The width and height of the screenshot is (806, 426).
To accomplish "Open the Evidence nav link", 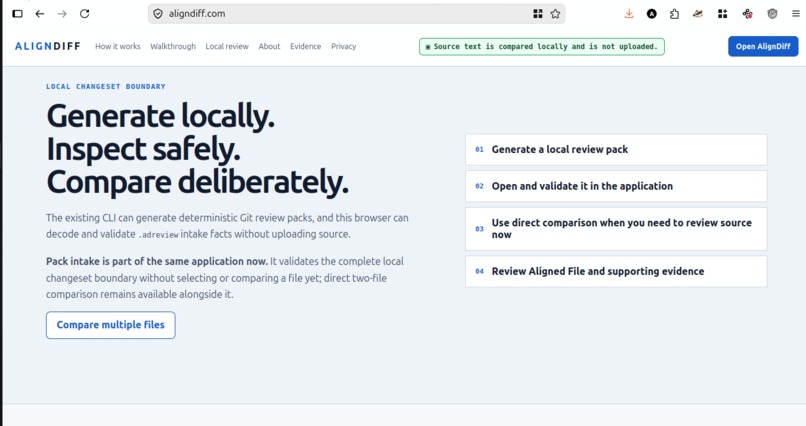I will 305,46.
